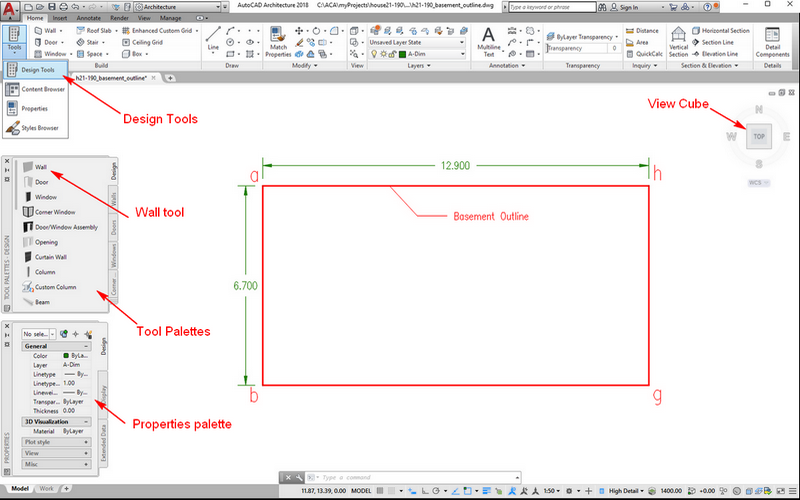This screenshot has height=500, width=800.
Task: Toggle grid display in status bar
Action: pos(380,491)
